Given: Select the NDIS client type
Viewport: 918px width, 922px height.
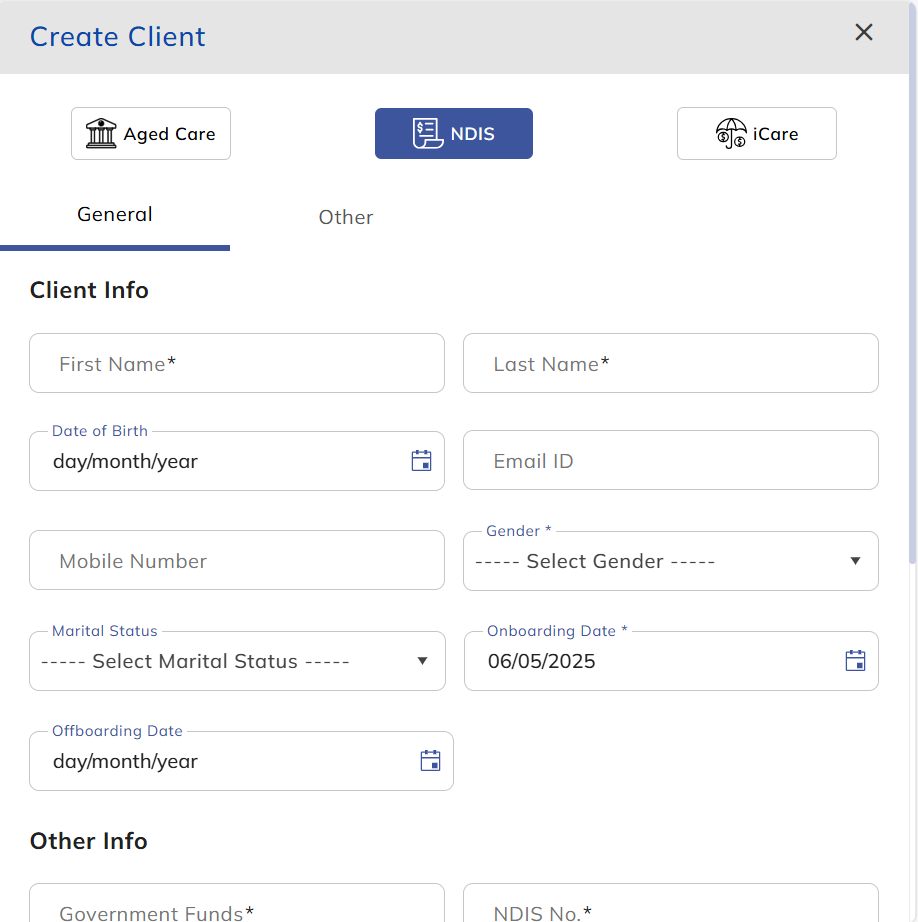Looking at the screenshot, I should pos(453,132).
